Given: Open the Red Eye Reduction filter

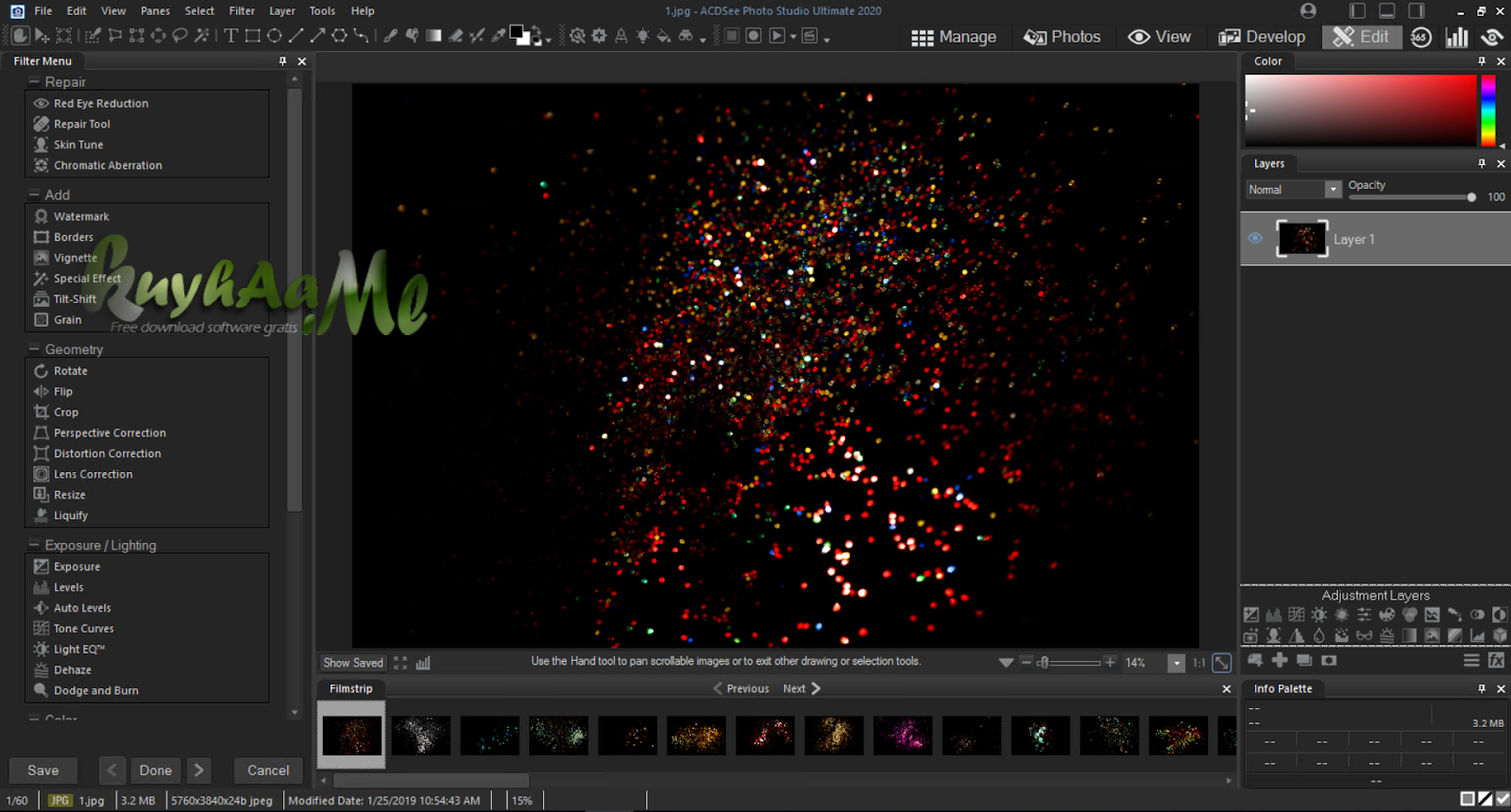Looking at the screenshot, I should [101, 103].
